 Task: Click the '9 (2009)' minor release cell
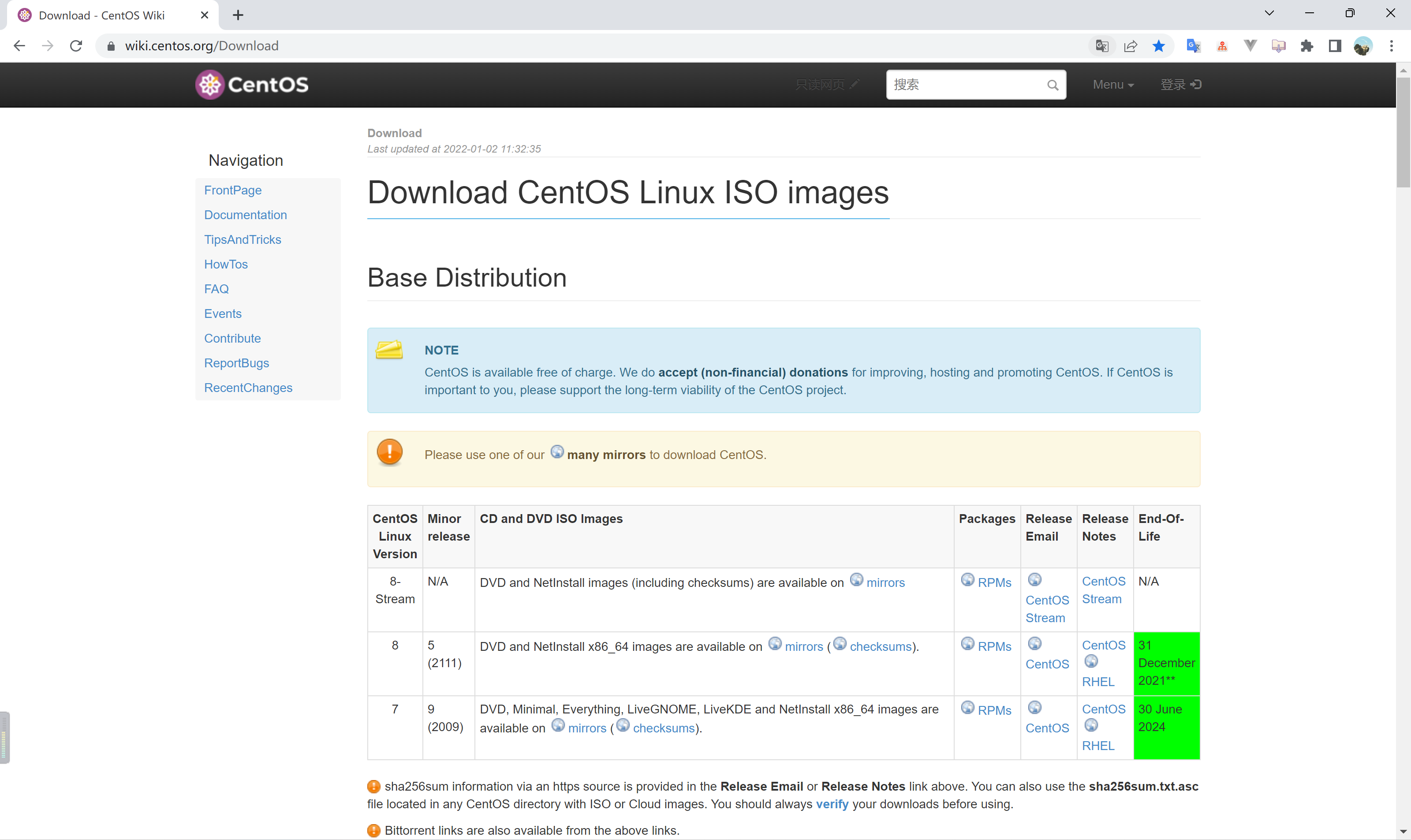[x=448, y=728]
